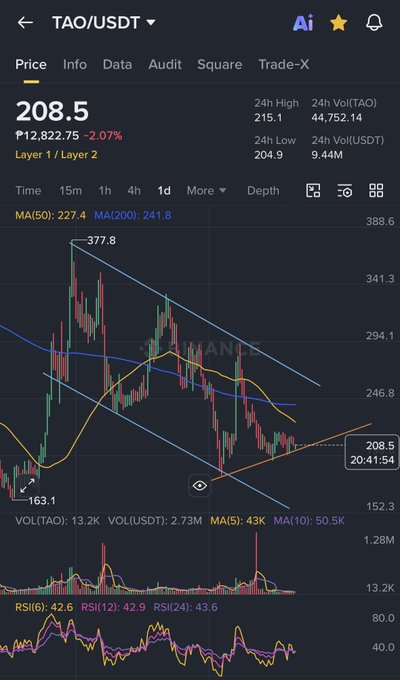Image resolution: width=400 pixels, height=680 pixels.
Task: Select the 4h chart interval
Action: [x=134, y=191]
